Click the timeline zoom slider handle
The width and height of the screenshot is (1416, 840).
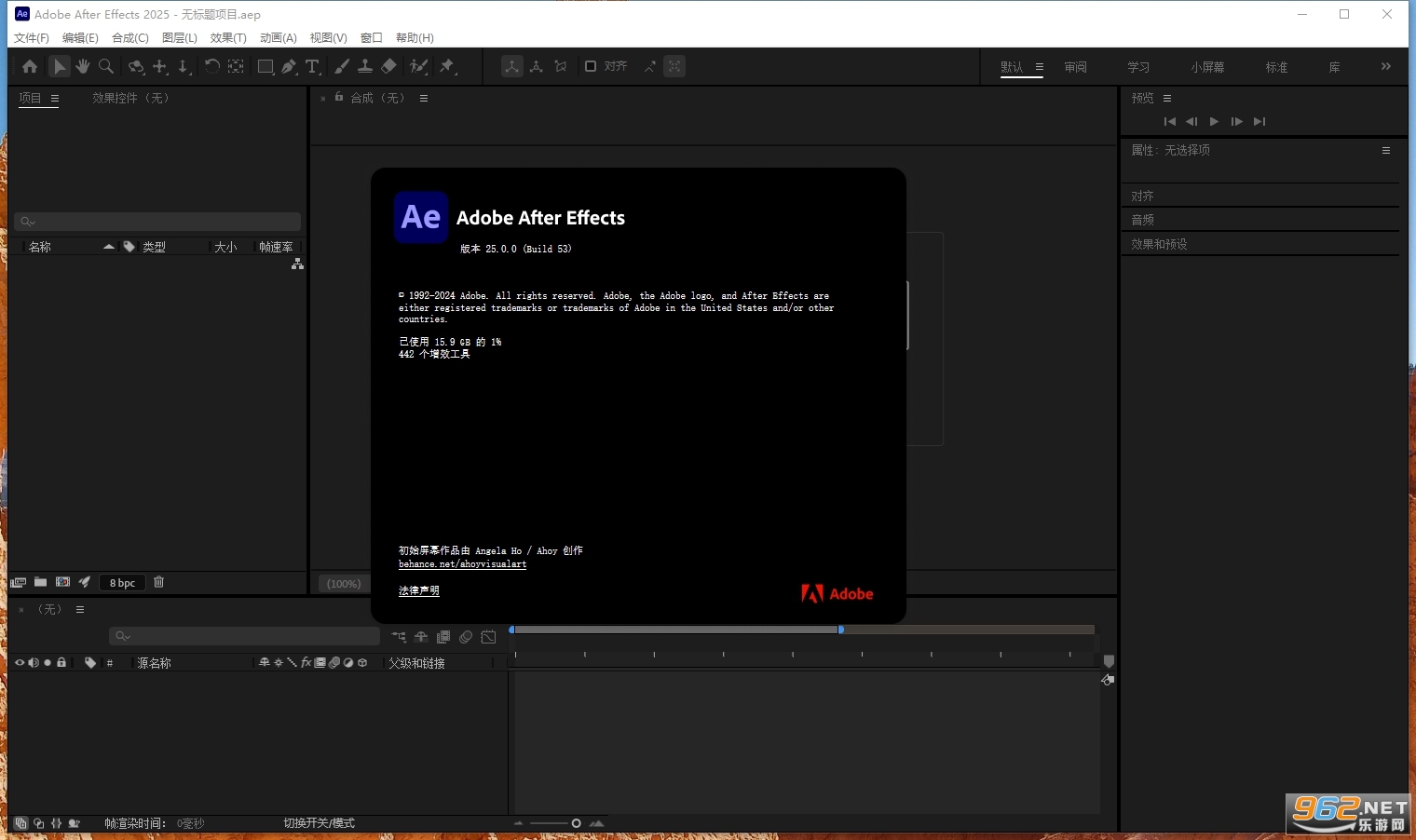point(576,823)
